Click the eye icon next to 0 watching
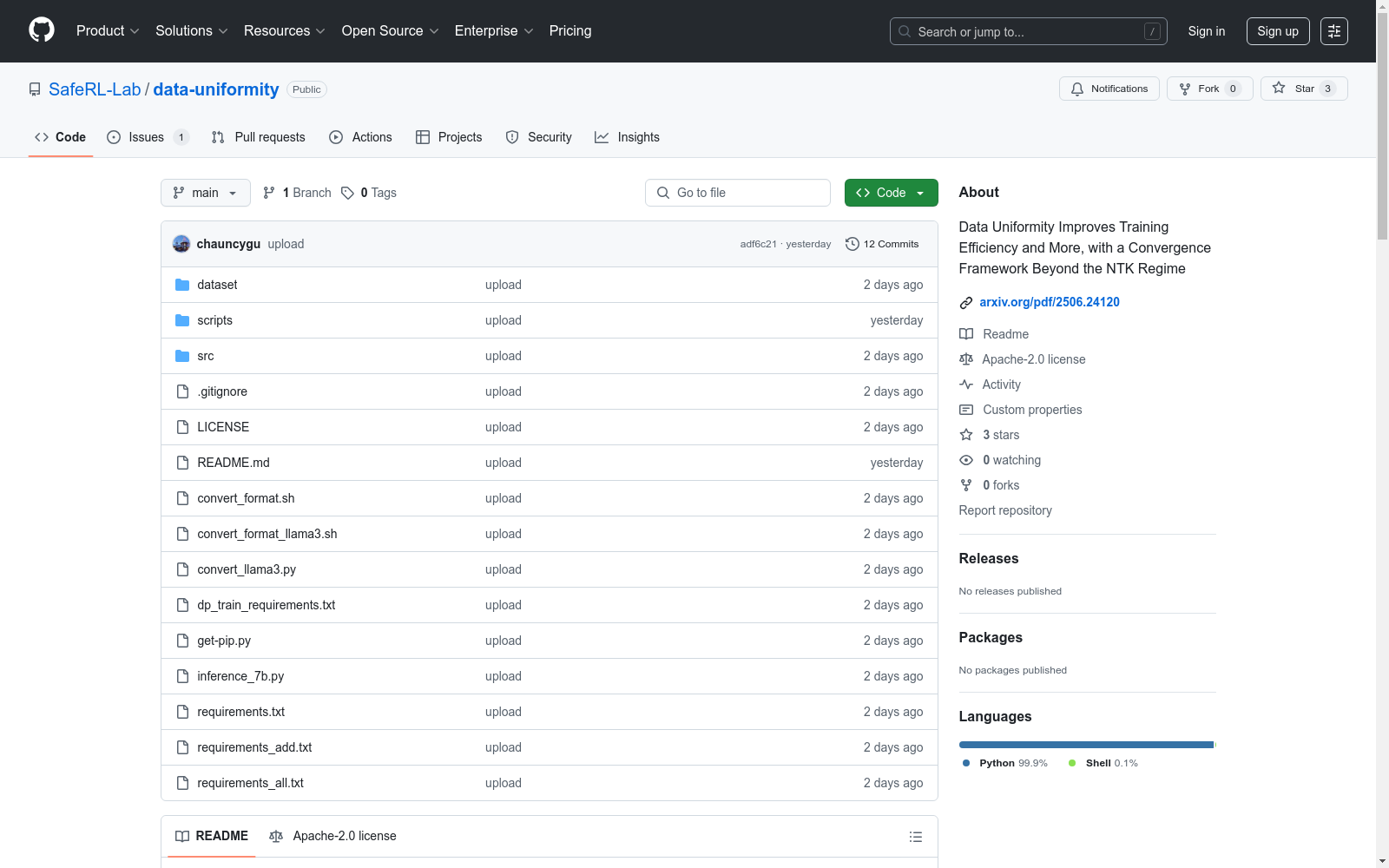 point(966,460)
